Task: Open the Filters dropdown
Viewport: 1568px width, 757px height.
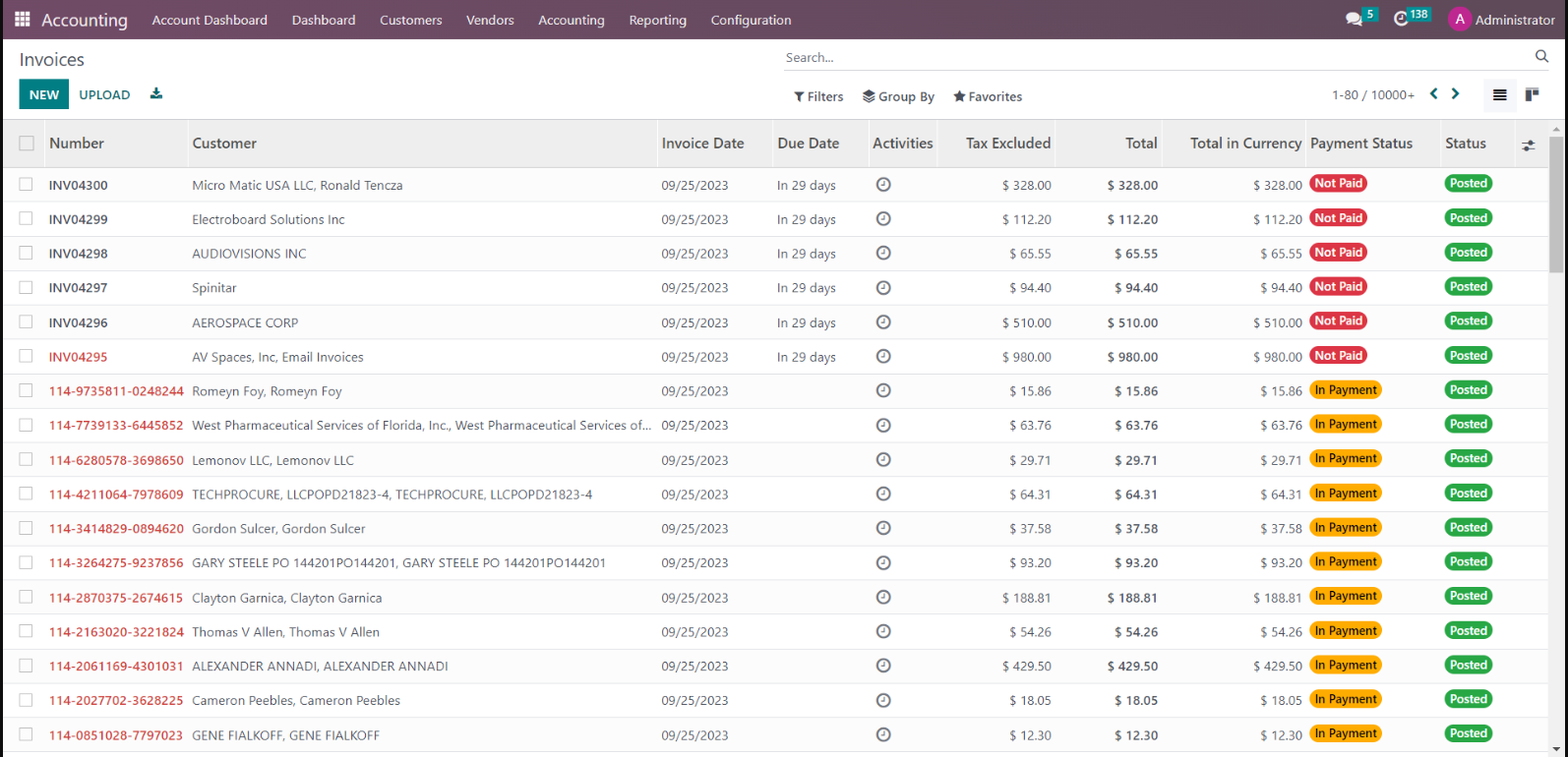Action: (x=818, y=96)
